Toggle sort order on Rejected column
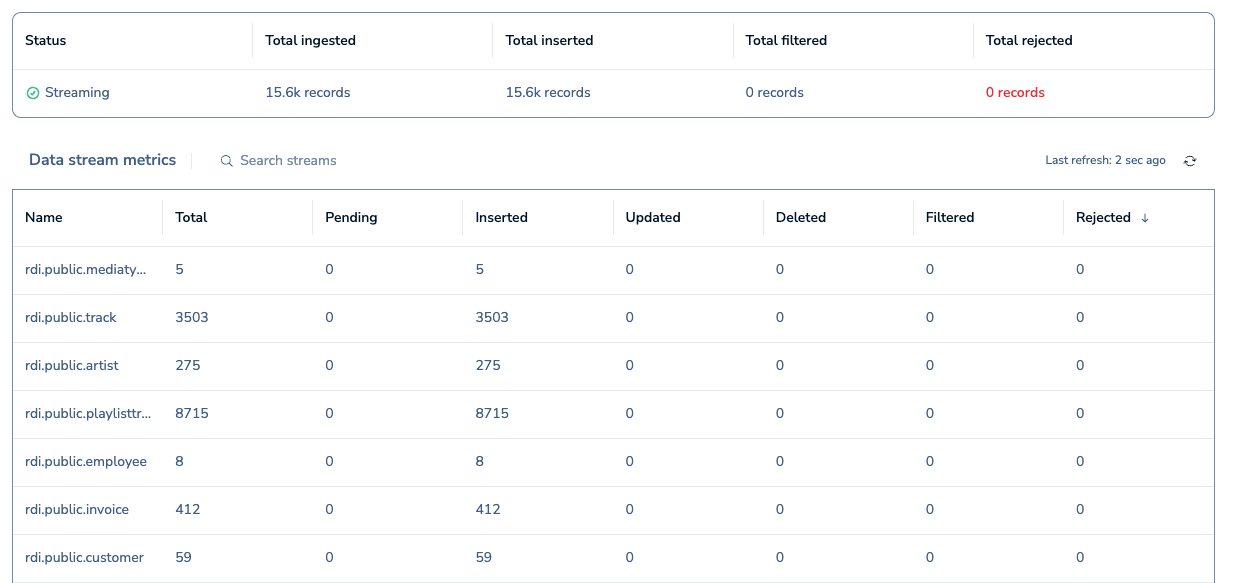The height and width of the screenshot is (583, 1239). [x=1103, y=217]
